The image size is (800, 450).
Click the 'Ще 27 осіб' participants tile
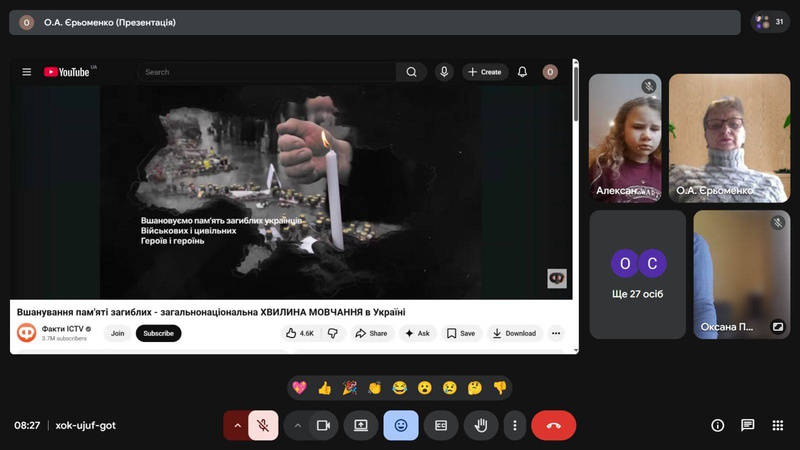638,273
